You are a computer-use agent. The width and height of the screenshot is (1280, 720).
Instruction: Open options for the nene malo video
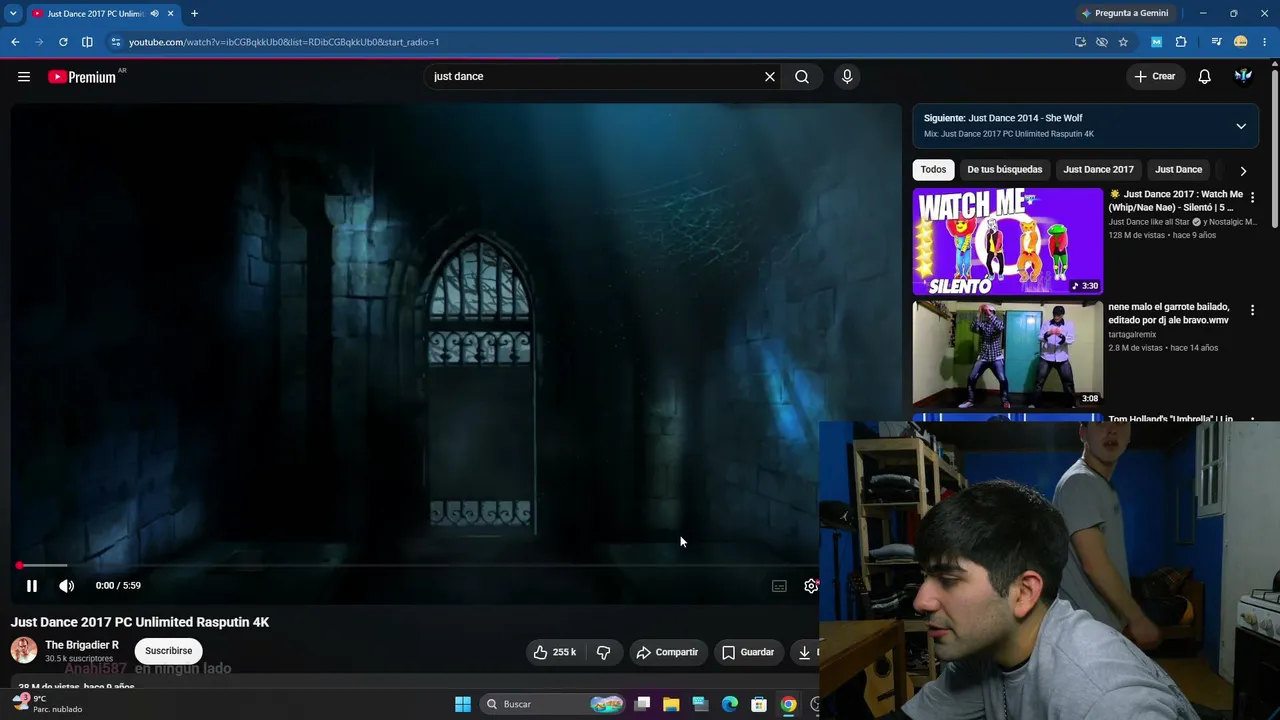tap(1252, 311)
